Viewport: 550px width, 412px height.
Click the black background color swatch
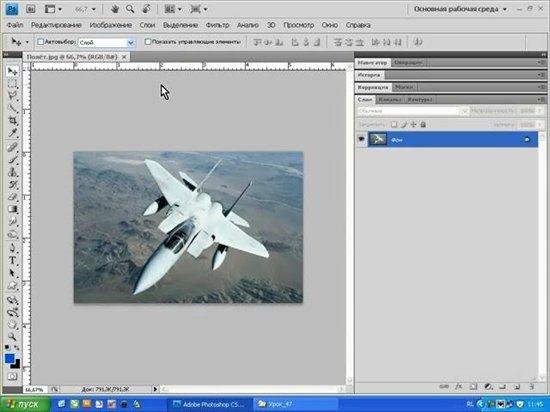coord(16,365)
